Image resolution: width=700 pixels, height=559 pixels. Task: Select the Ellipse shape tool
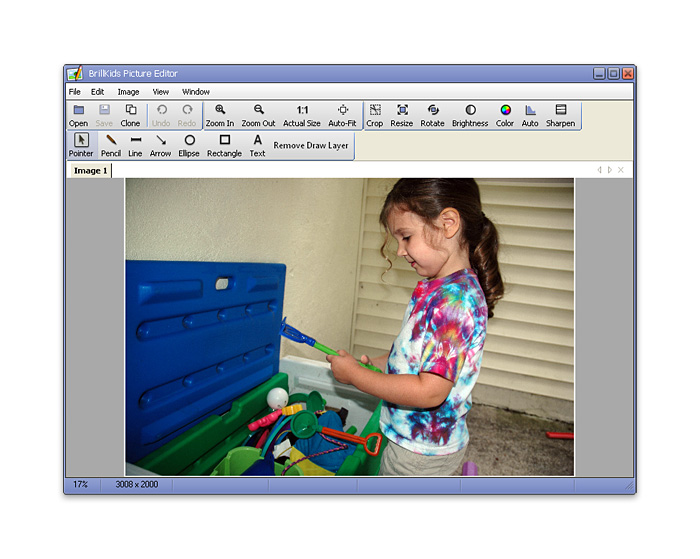(189, 146)
